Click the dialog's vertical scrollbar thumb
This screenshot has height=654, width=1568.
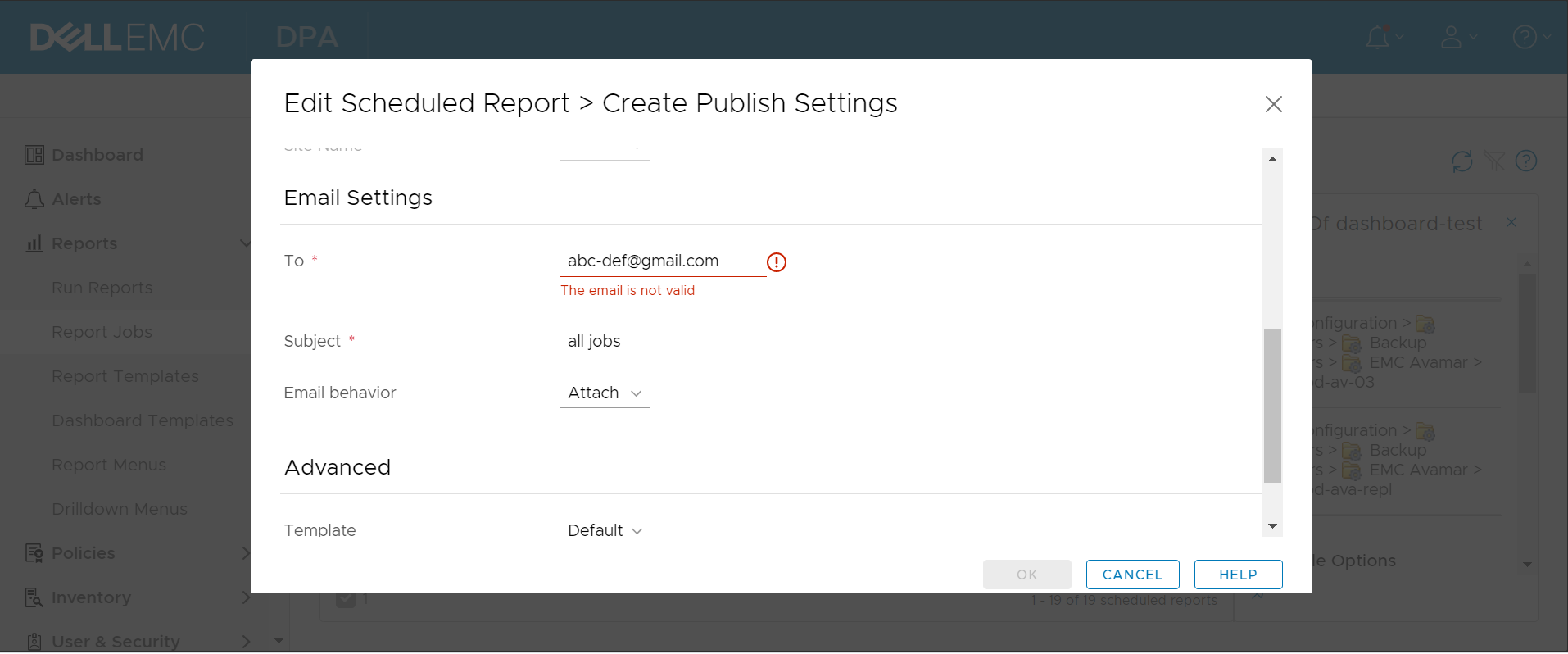point(1272,406)
